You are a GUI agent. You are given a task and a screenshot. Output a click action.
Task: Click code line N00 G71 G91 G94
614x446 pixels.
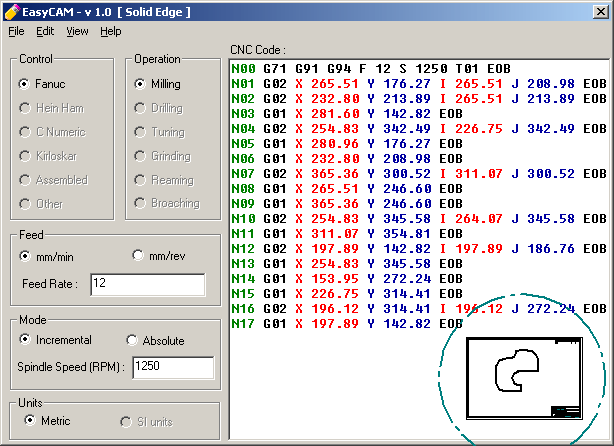click(x=371, y=69)
